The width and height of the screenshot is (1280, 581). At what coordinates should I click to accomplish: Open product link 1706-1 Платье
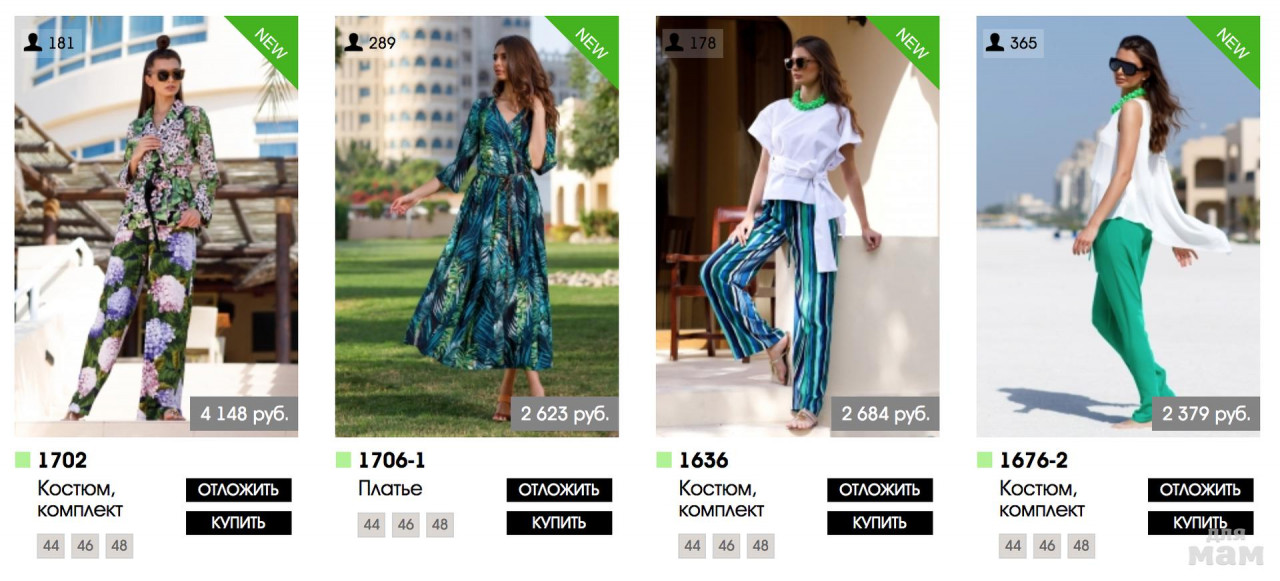tap(392, 475)
